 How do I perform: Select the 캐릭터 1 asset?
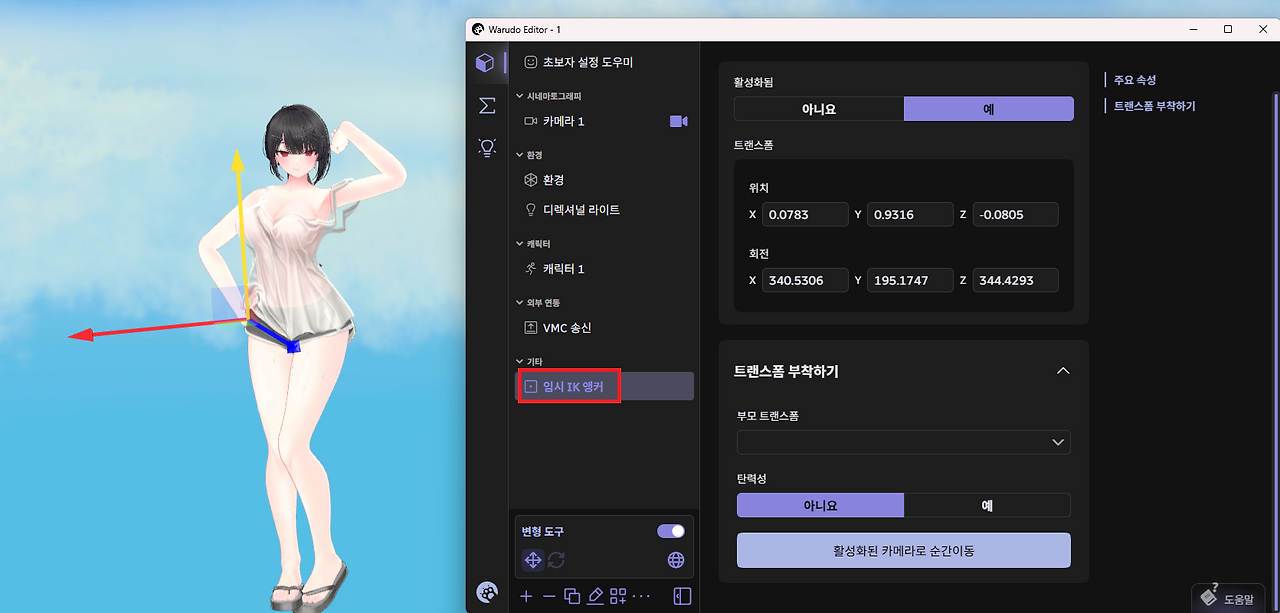click(604, 269)
